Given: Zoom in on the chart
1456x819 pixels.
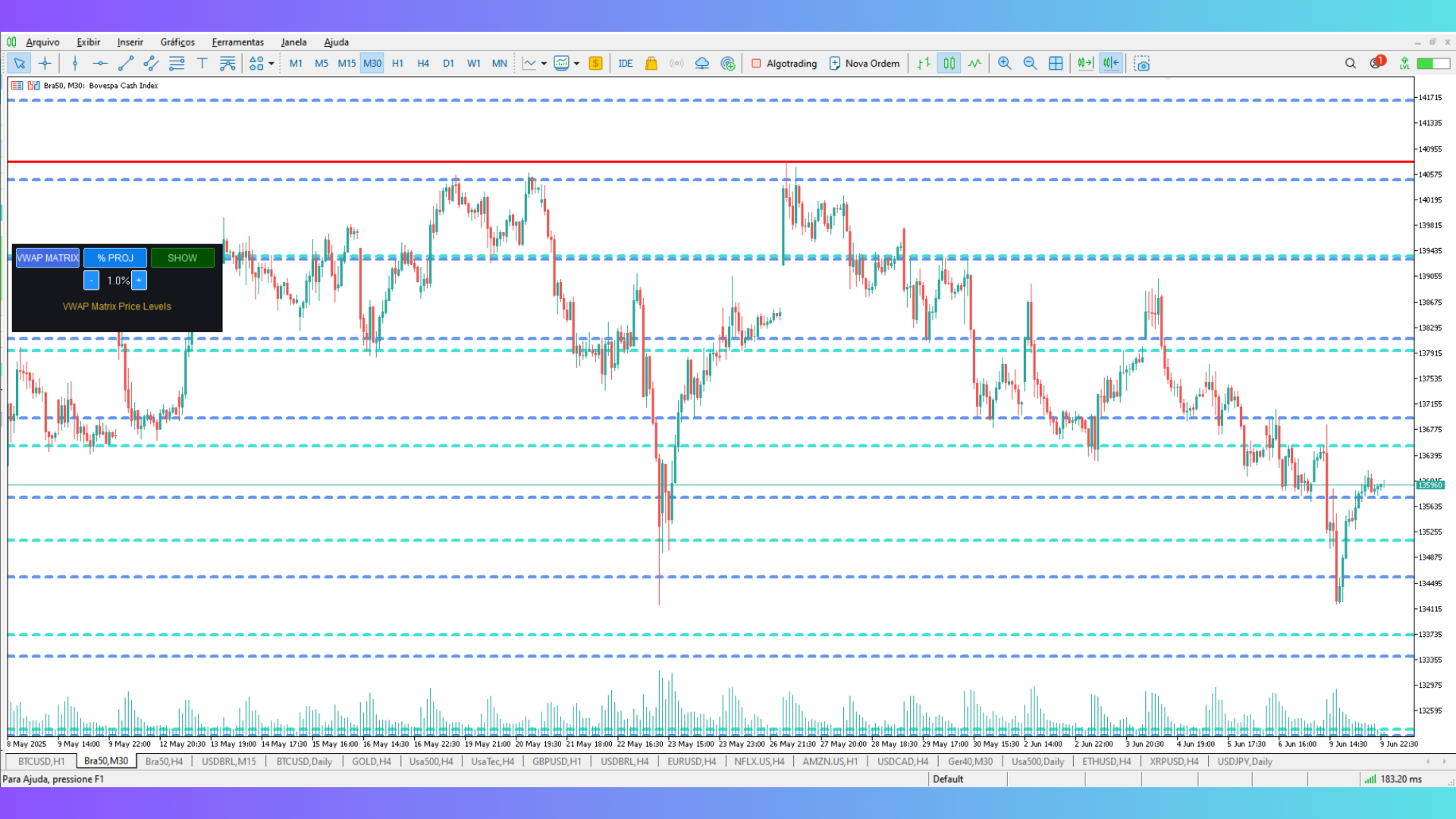Looking at the screenshot, I should click(x=1005, y=64).
